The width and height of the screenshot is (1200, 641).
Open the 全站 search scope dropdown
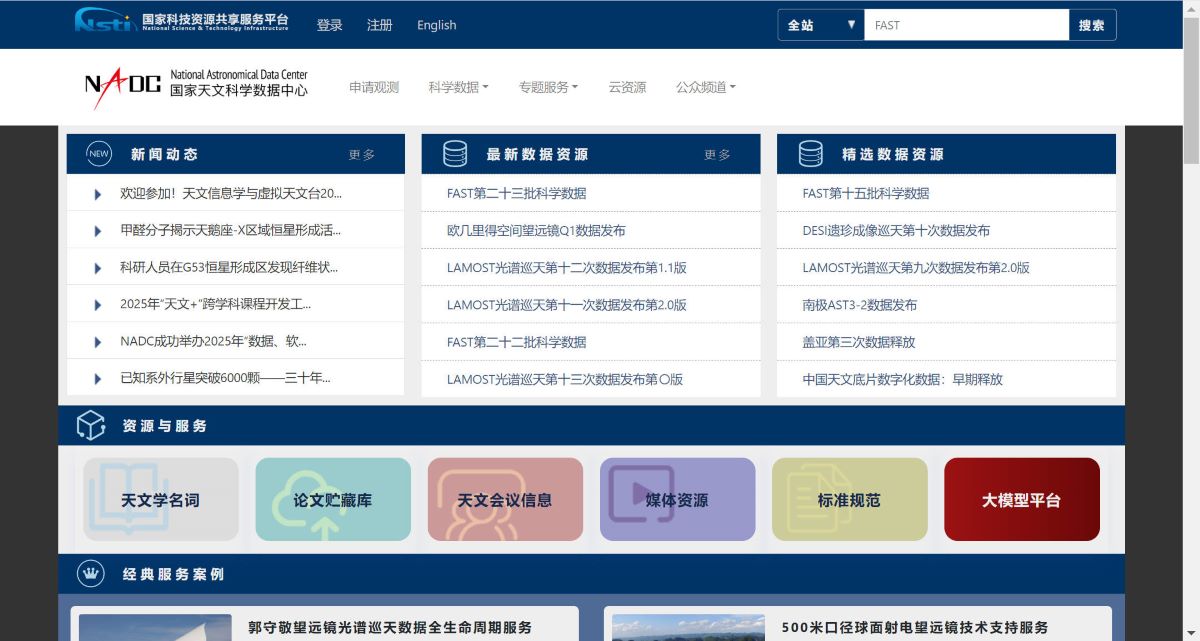(821, 25)
